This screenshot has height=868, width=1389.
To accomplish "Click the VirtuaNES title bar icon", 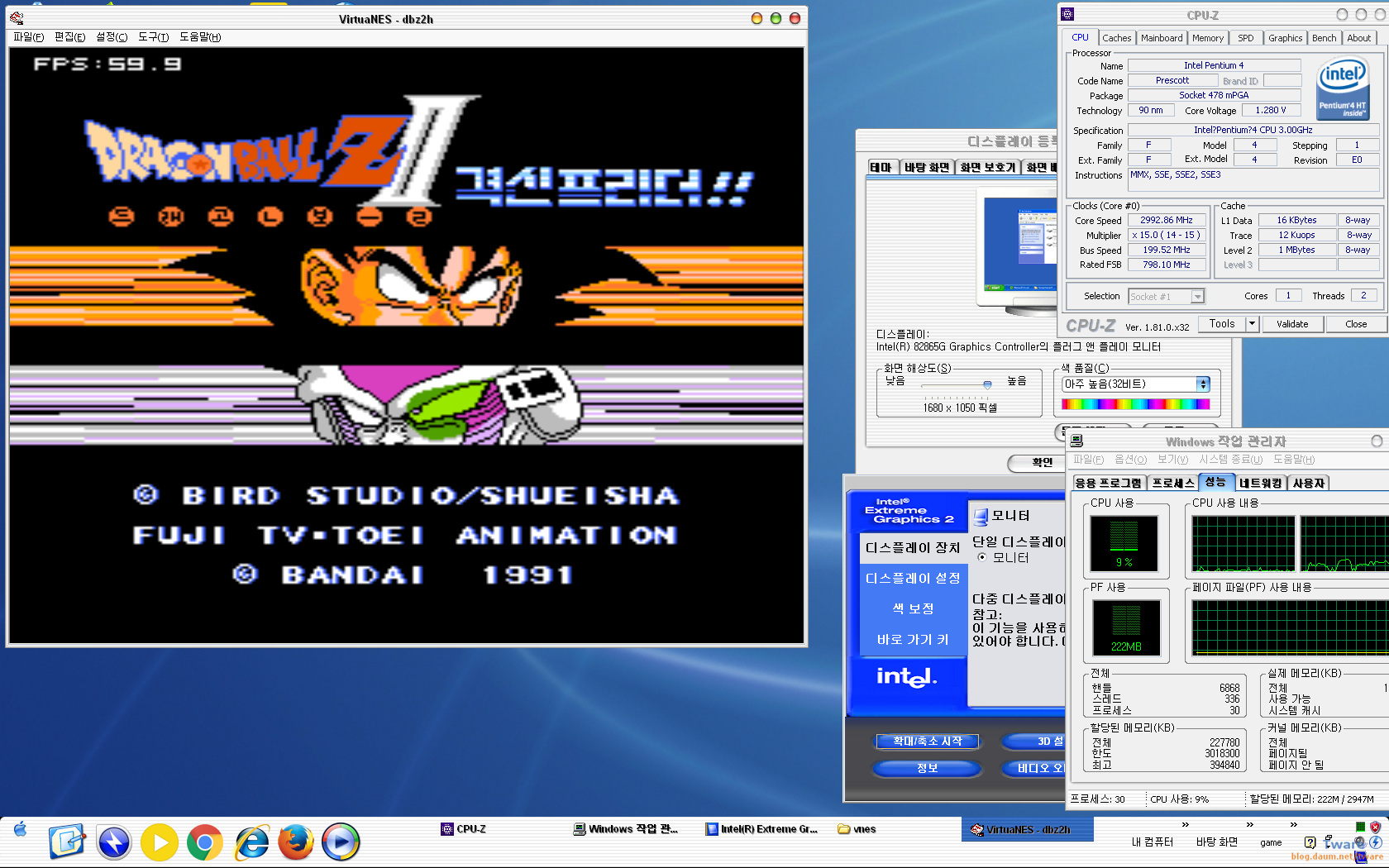I will click(17, 18).
